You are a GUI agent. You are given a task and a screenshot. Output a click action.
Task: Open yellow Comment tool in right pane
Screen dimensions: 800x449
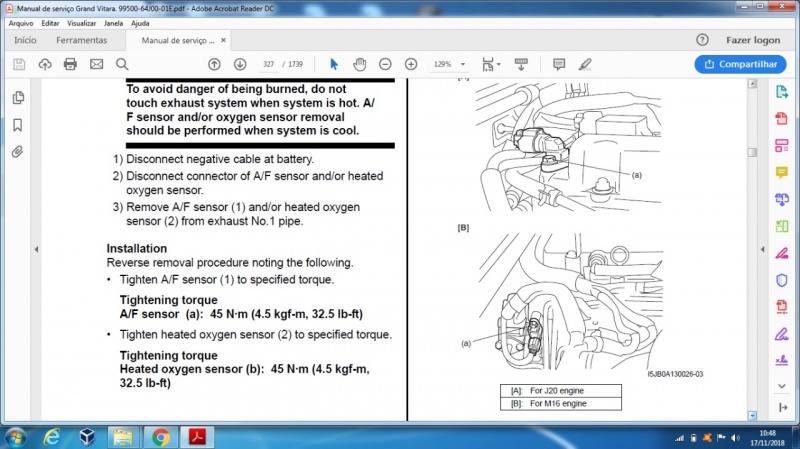[x=782, y=172]
